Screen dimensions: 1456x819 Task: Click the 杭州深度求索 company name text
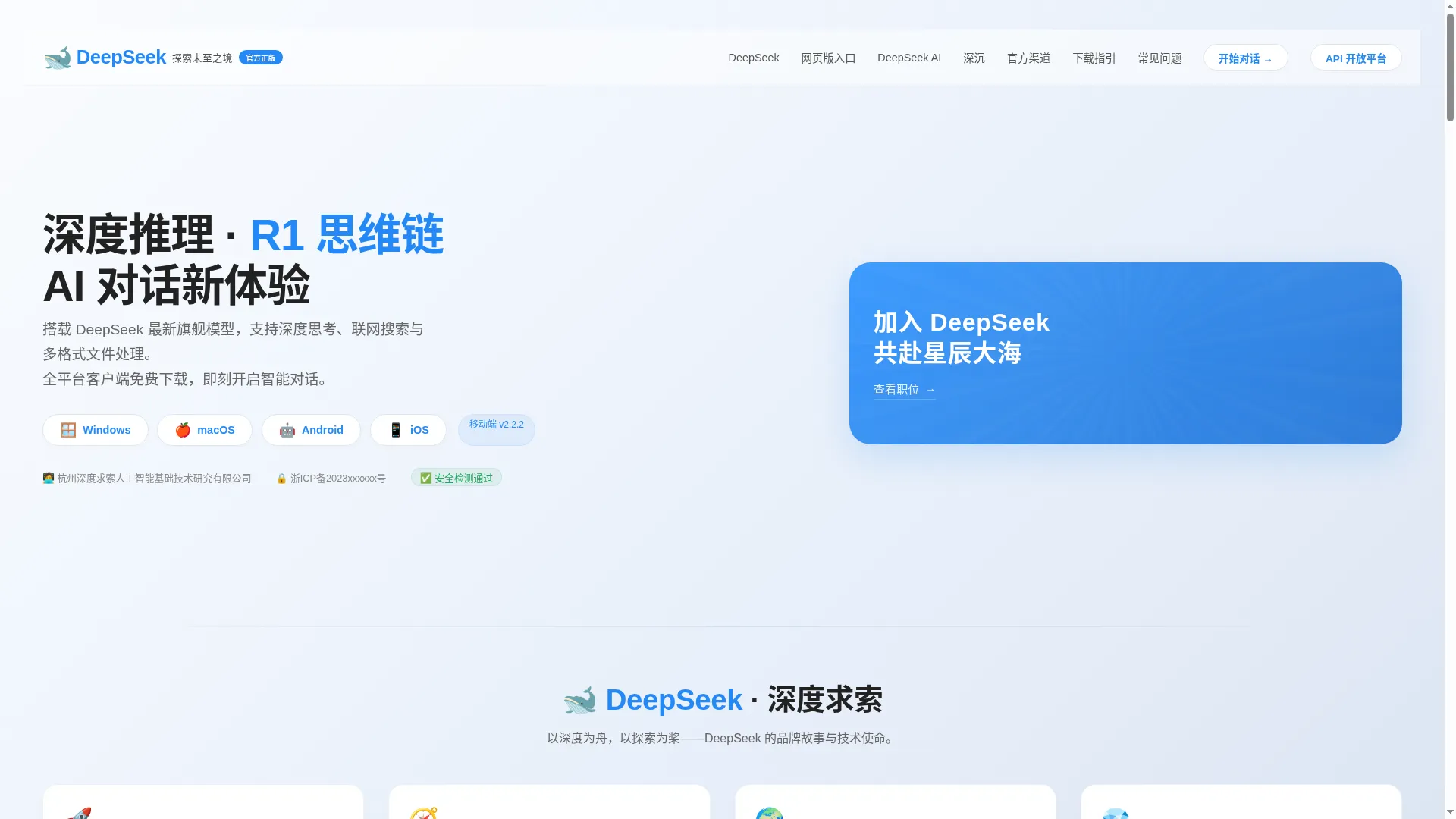[154, 479]
